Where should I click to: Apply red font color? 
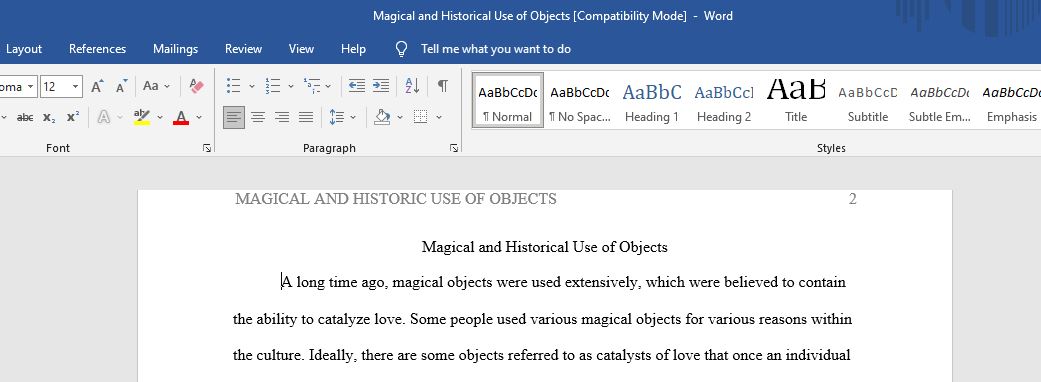[181, 118]
